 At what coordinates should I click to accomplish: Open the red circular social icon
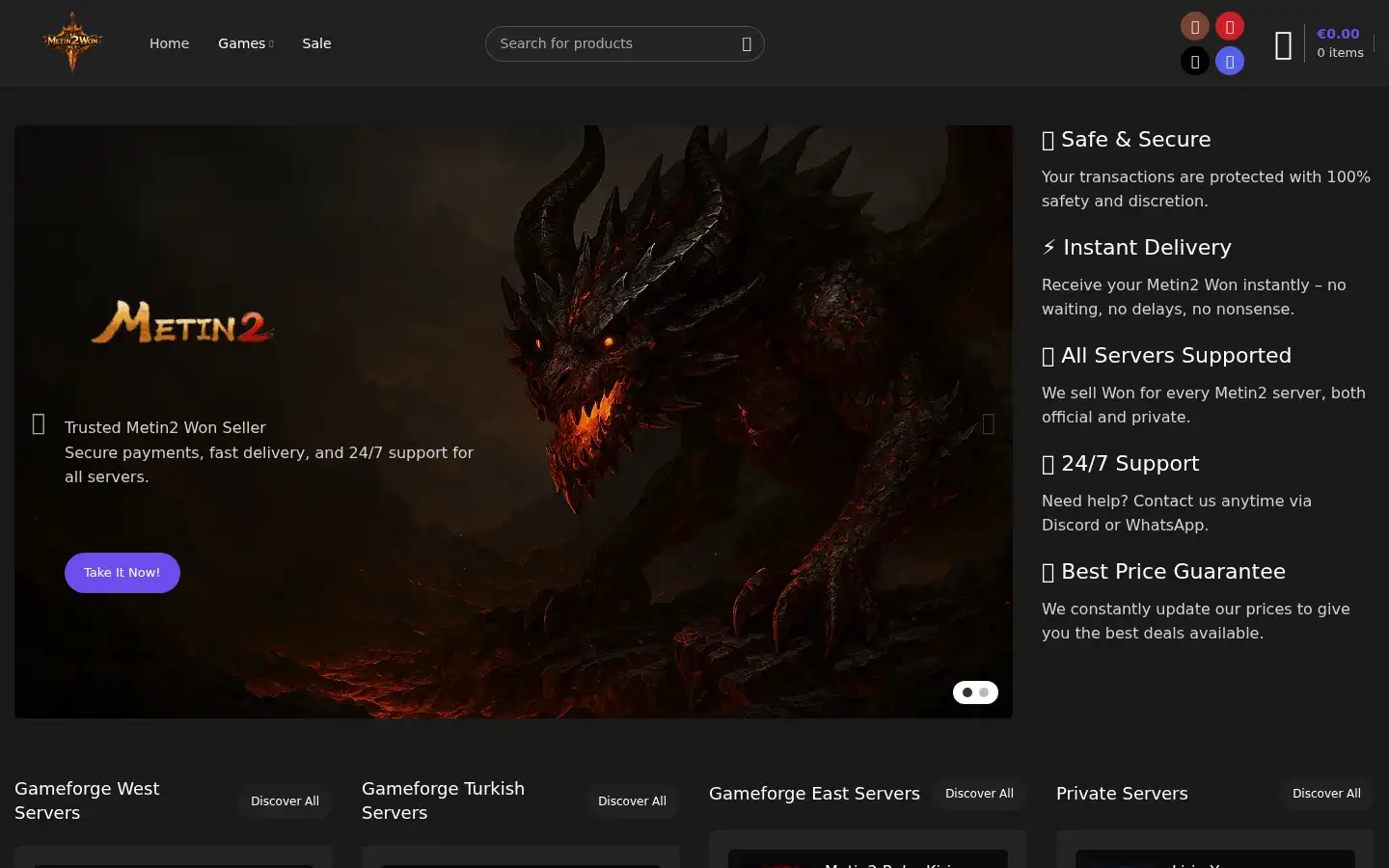1230,26
